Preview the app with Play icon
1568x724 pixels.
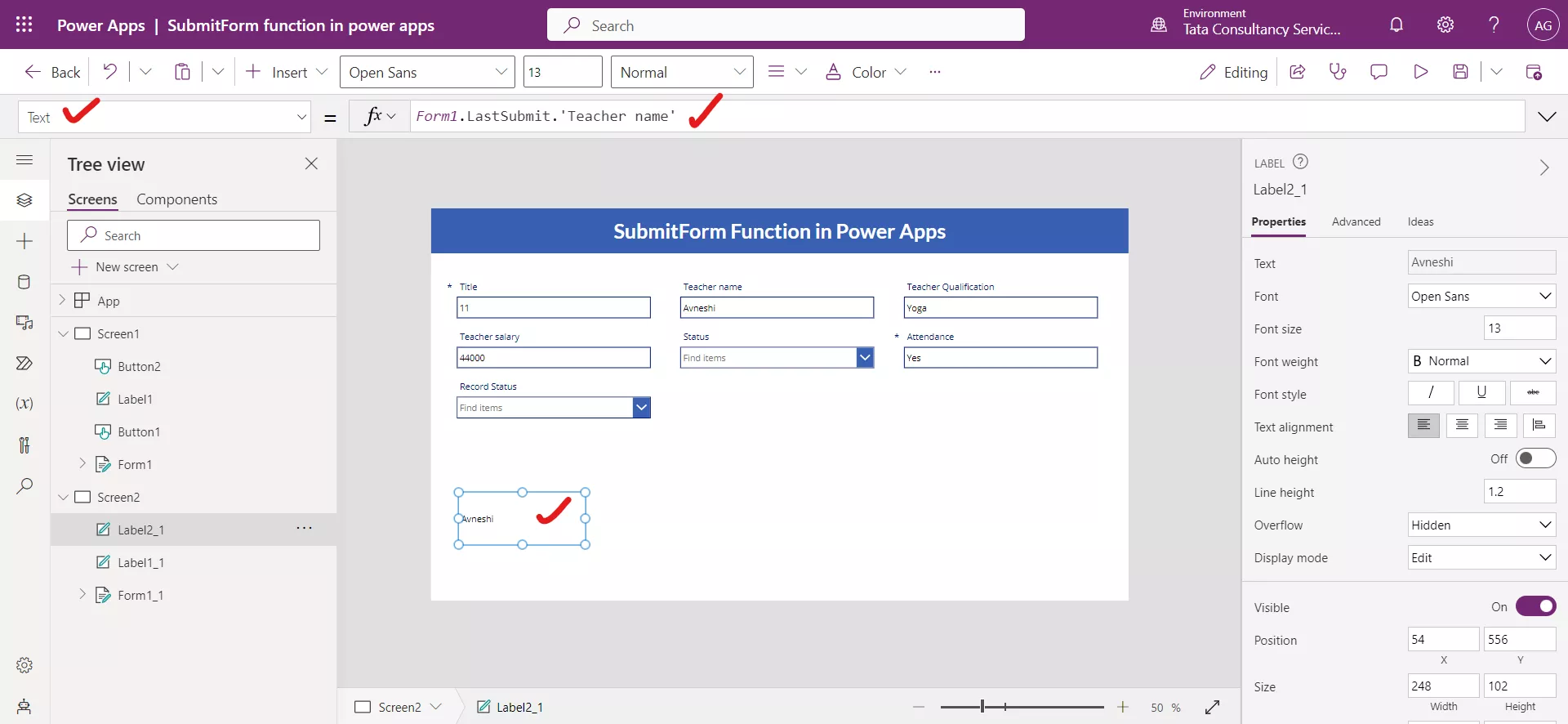[1420, 72]
